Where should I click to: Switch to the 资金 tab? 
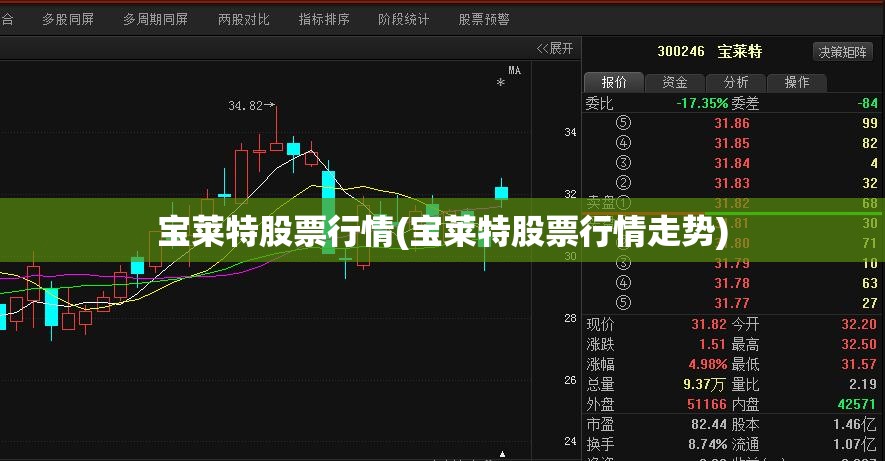click(674, 82)
